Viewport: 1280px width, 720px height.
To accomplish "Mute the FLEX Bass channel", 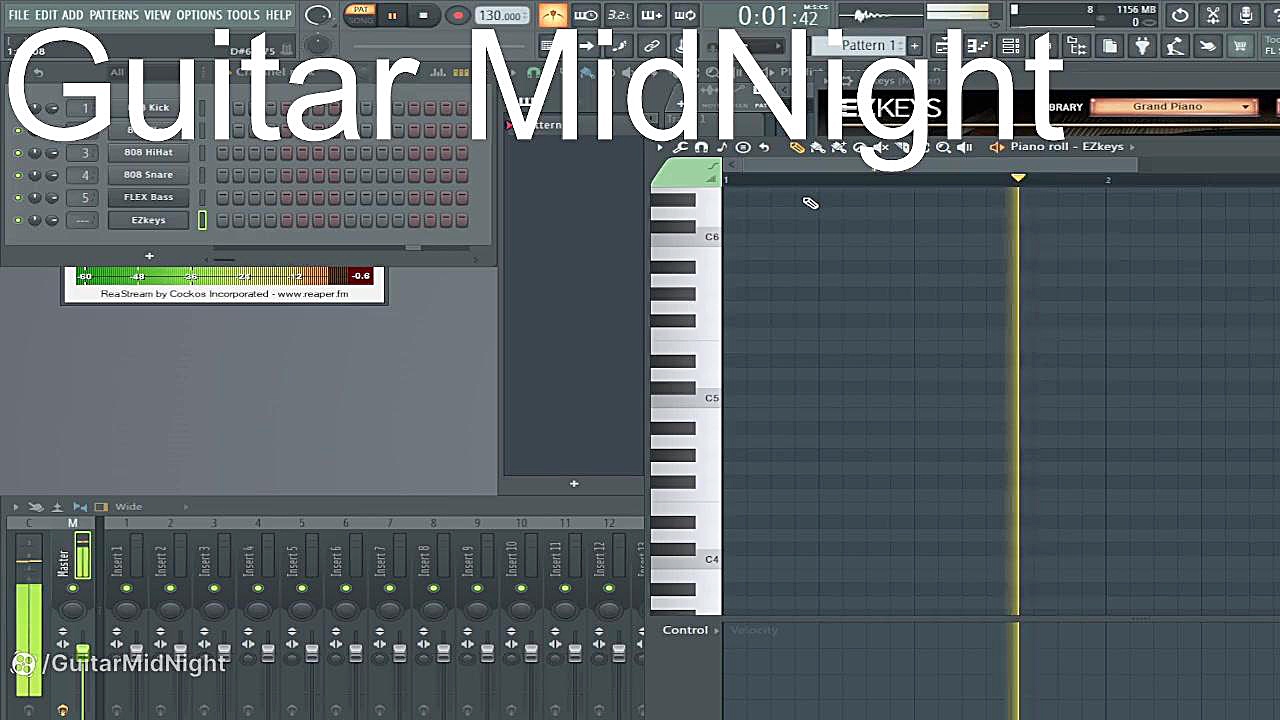I will coord(17,198).
